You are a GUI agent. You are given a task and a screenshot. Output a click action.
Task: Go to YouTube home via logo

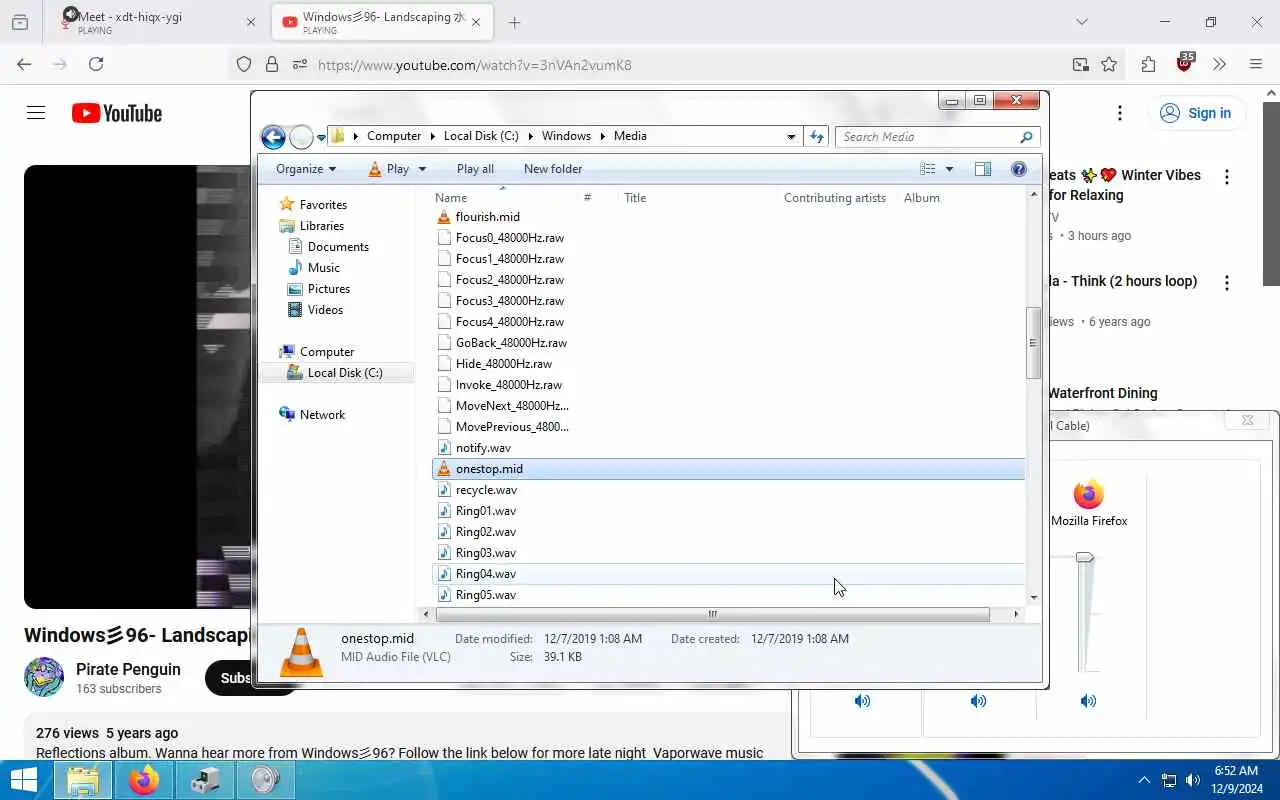pos(117,113)
